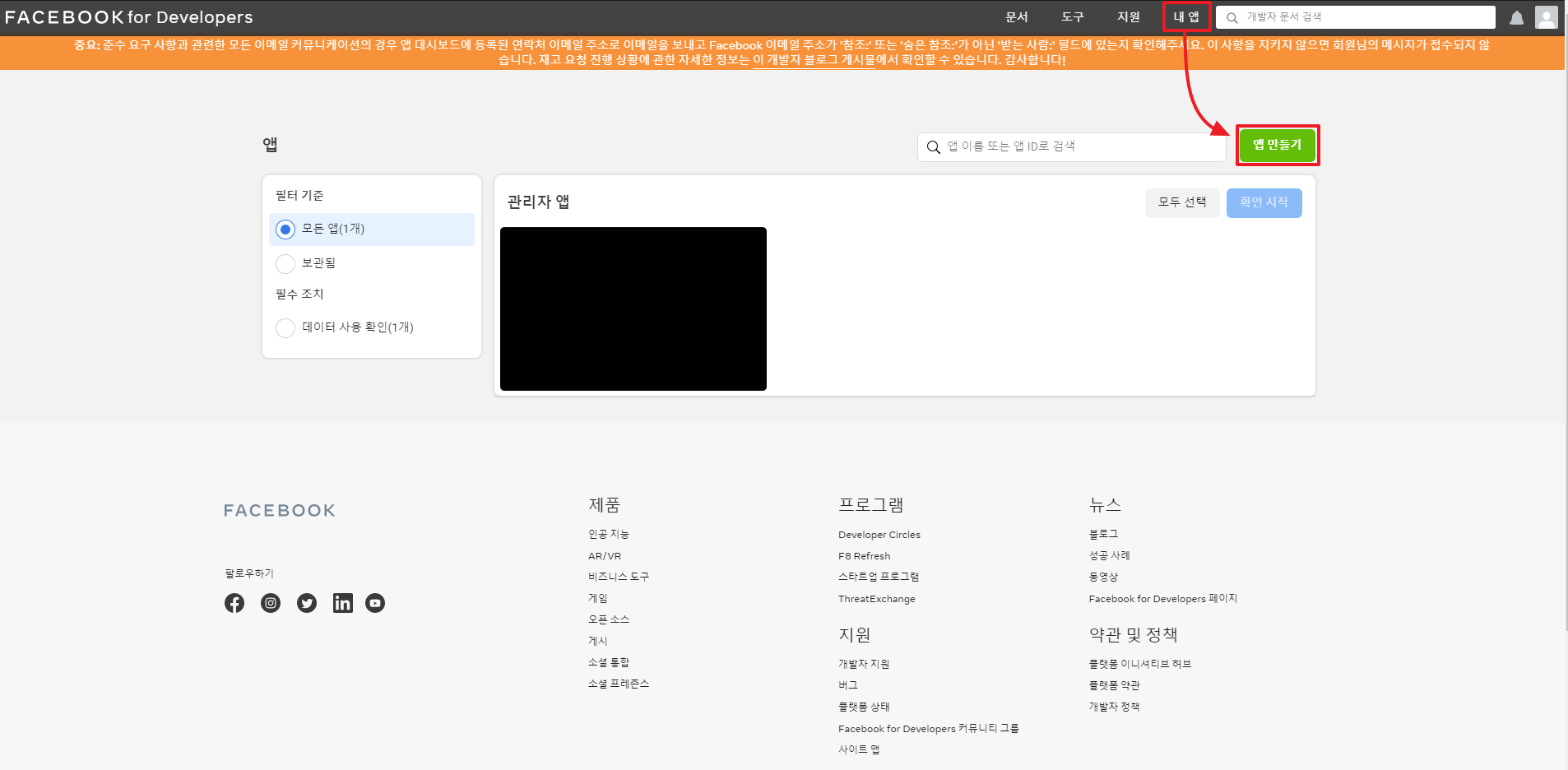Open the 사이트 맵 footer link
This screenshot has height=770, width=1568.
[x=859, y=750]
